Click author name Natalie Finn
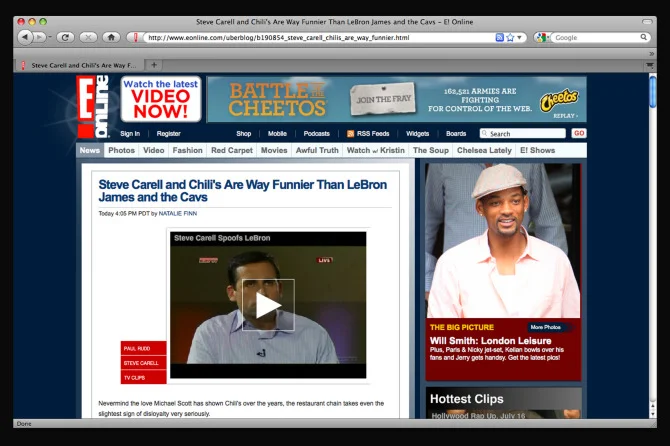Viewport: 670px width, 446px height. 178,214
